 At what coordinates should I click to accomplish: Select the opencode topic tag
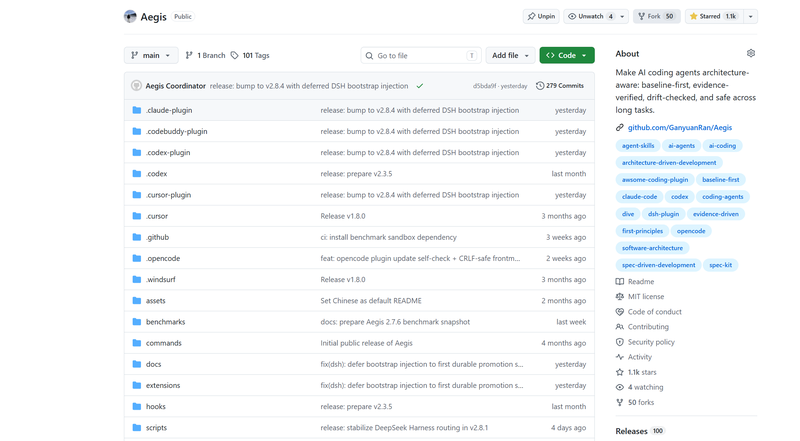click(x=691, y=231)
